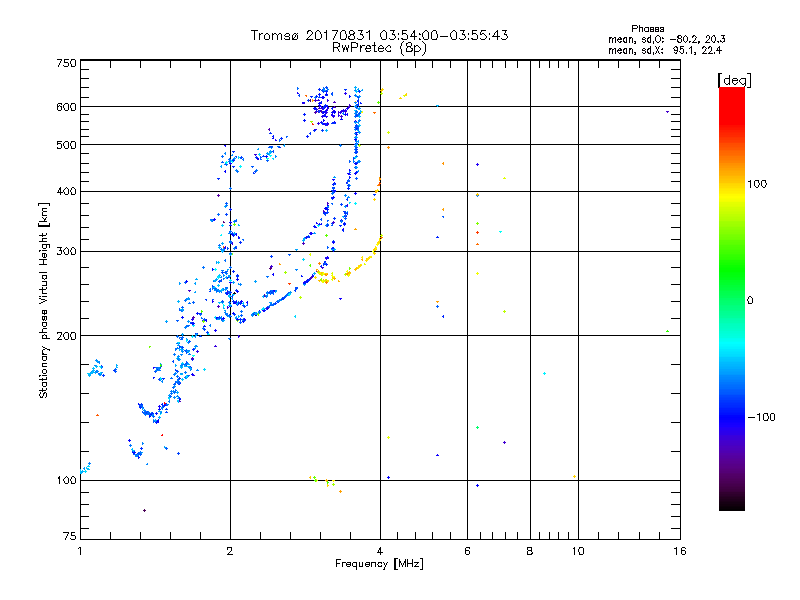The height and width of the screenshot is (600, 800).
Task: Click the x-axis title 'Frequency [MHz]'
Action: tap(379, 564)
